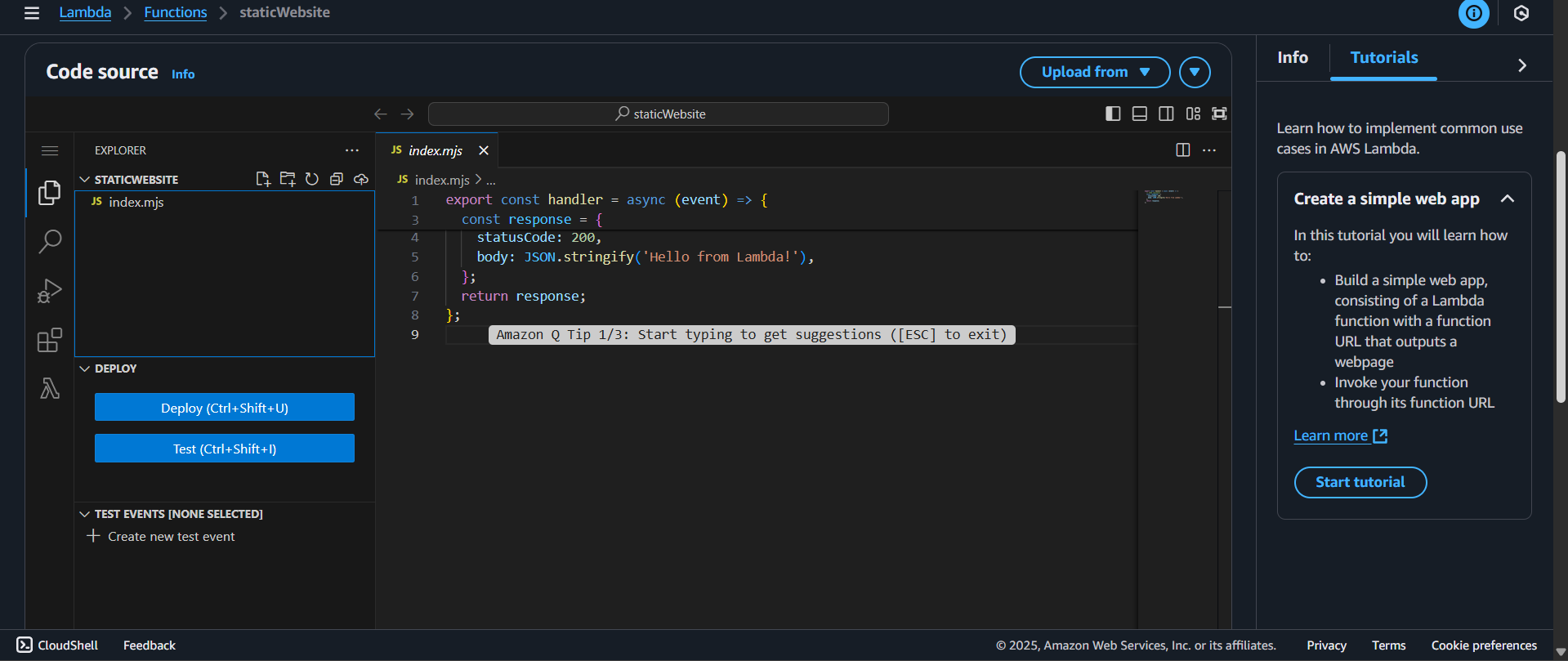Refresh the explorer file list
The image size is (1568, 661).
(x=312, y=179)
